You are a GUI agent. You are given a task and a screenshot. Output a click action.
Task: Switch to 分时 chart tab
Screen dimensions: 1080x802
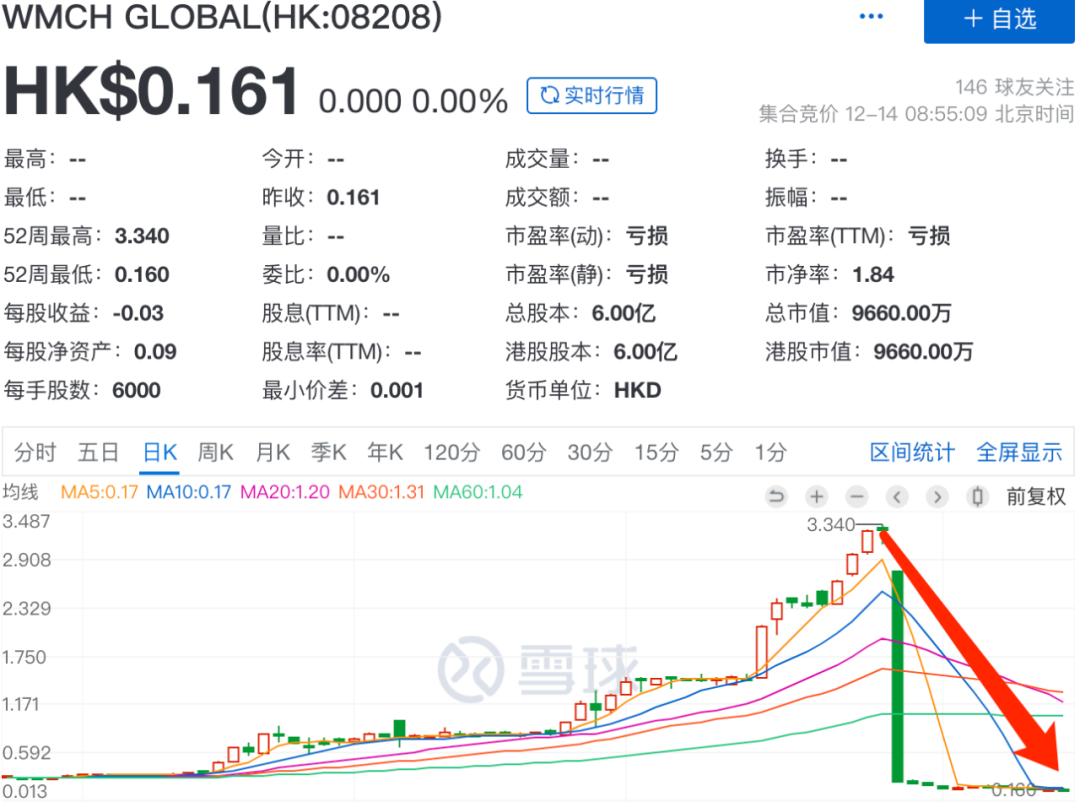(x=35, y=453)
